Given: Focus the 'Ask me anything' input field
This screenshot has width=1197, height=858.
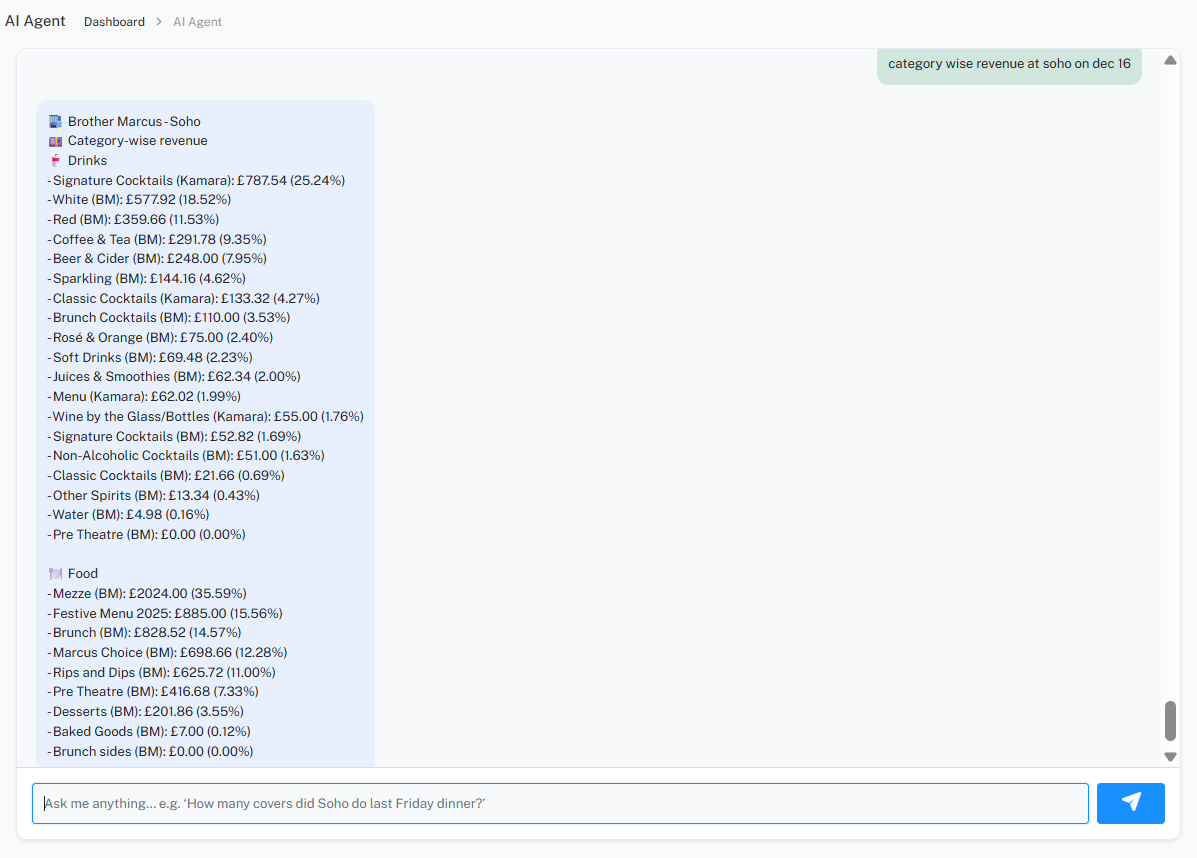Looking at the screenshot, I should 560,803.
